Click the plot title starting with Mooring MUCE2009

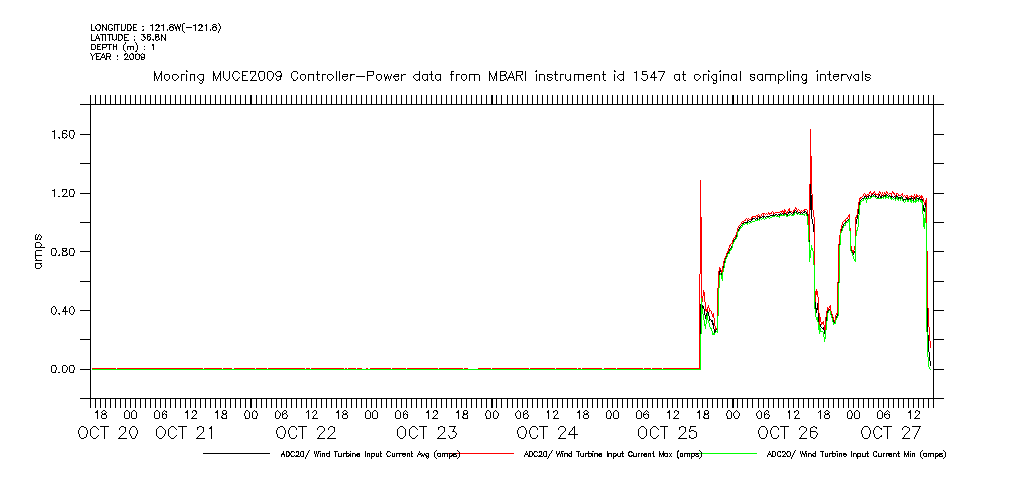tap(511, 76)
